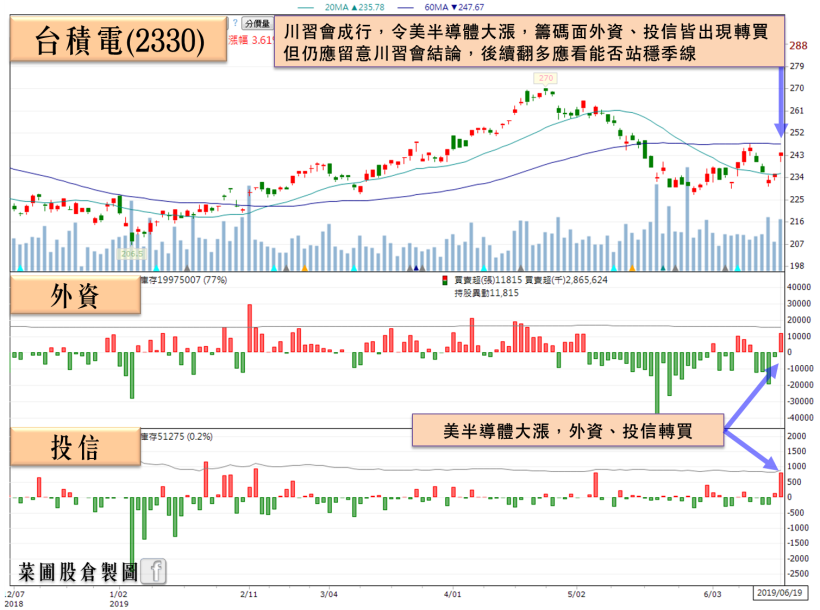Click the Facebook icon beside 菜圖股倉製圖
The width and height of the screenshot is (820, 610).
[153, 571]
